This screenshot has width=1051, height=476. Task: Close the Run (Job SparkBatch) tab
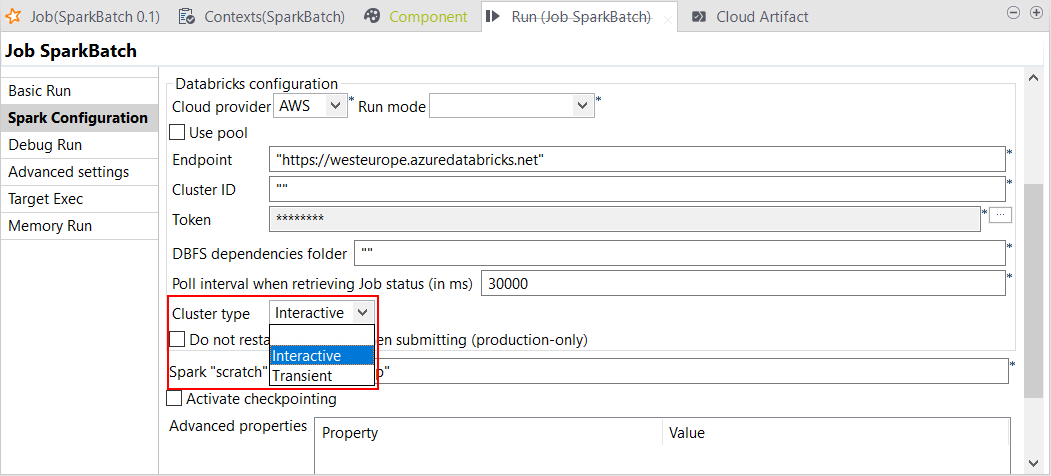(x=668, y=19)
